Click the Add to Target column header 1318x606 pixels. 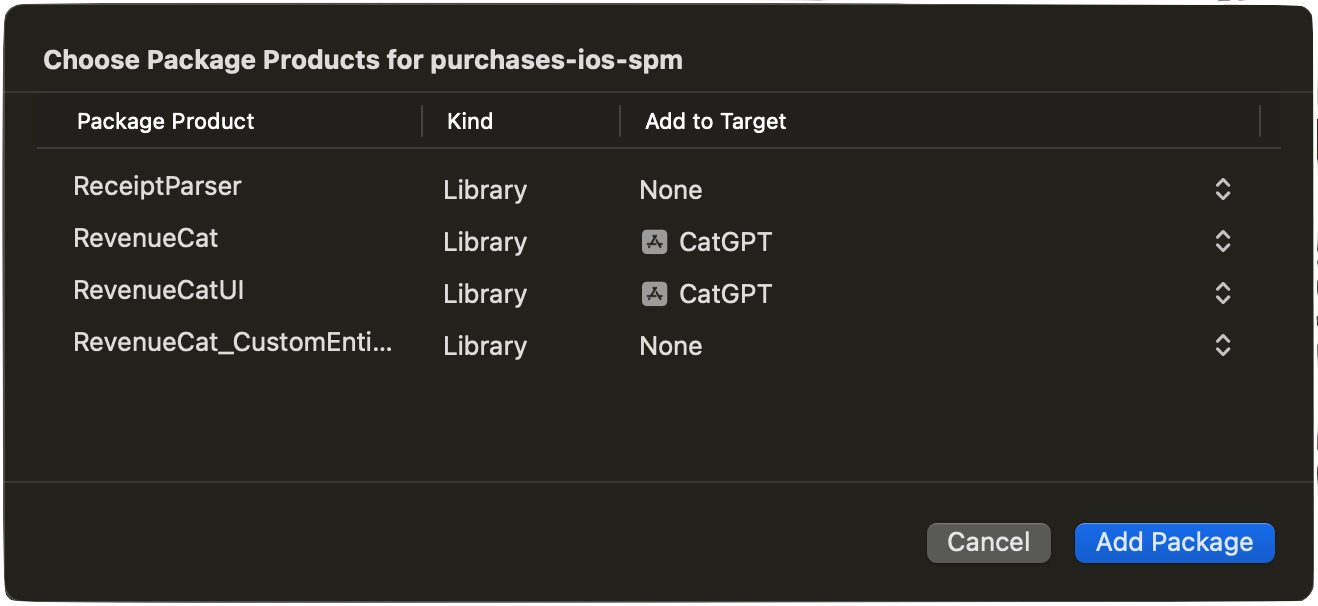pos(715,121)
